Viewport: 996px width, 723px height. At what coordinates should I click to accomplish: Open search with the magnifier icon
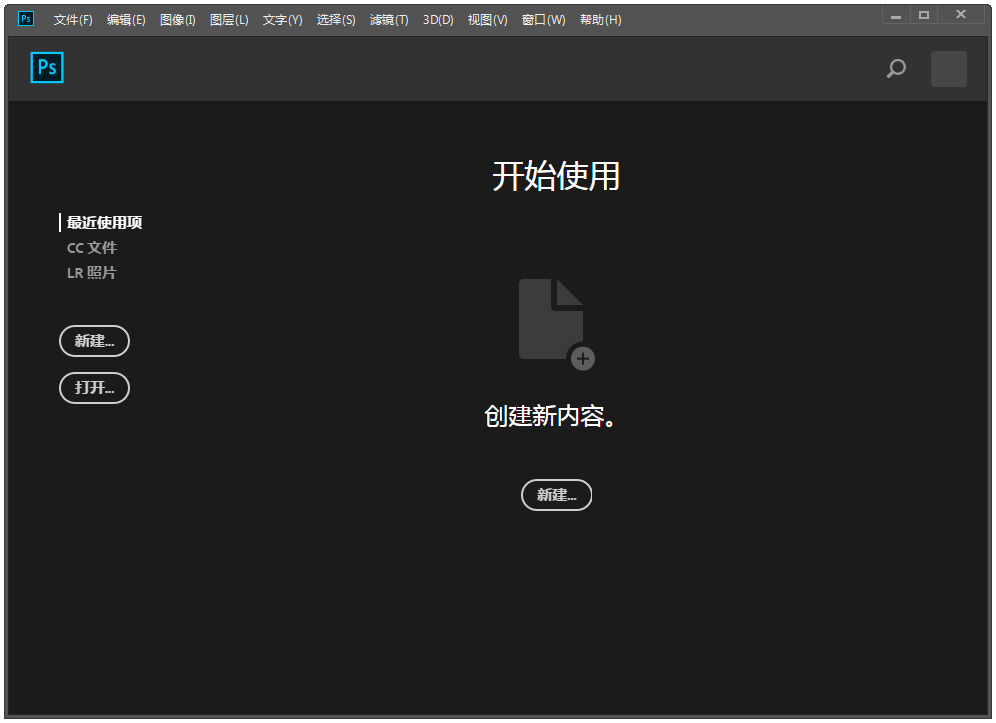point(896,68)
